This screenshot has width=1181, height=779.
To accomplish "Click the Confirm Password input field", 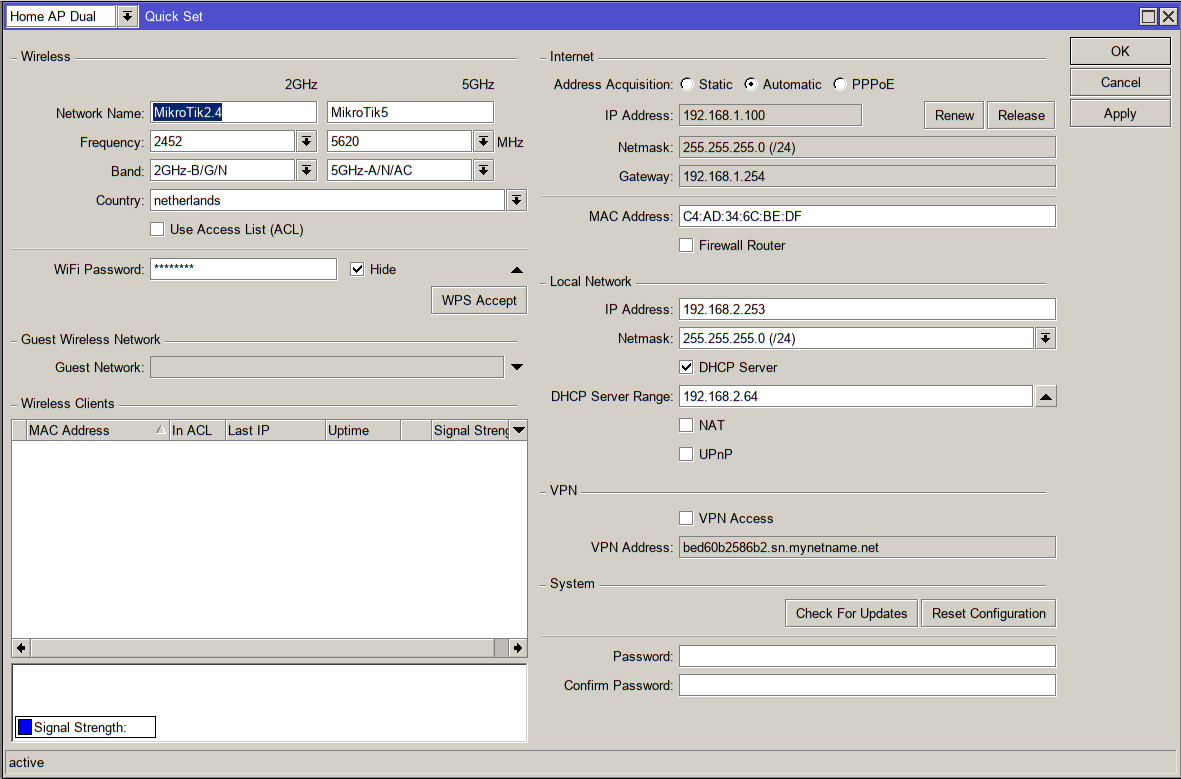I will pos(866,686).
